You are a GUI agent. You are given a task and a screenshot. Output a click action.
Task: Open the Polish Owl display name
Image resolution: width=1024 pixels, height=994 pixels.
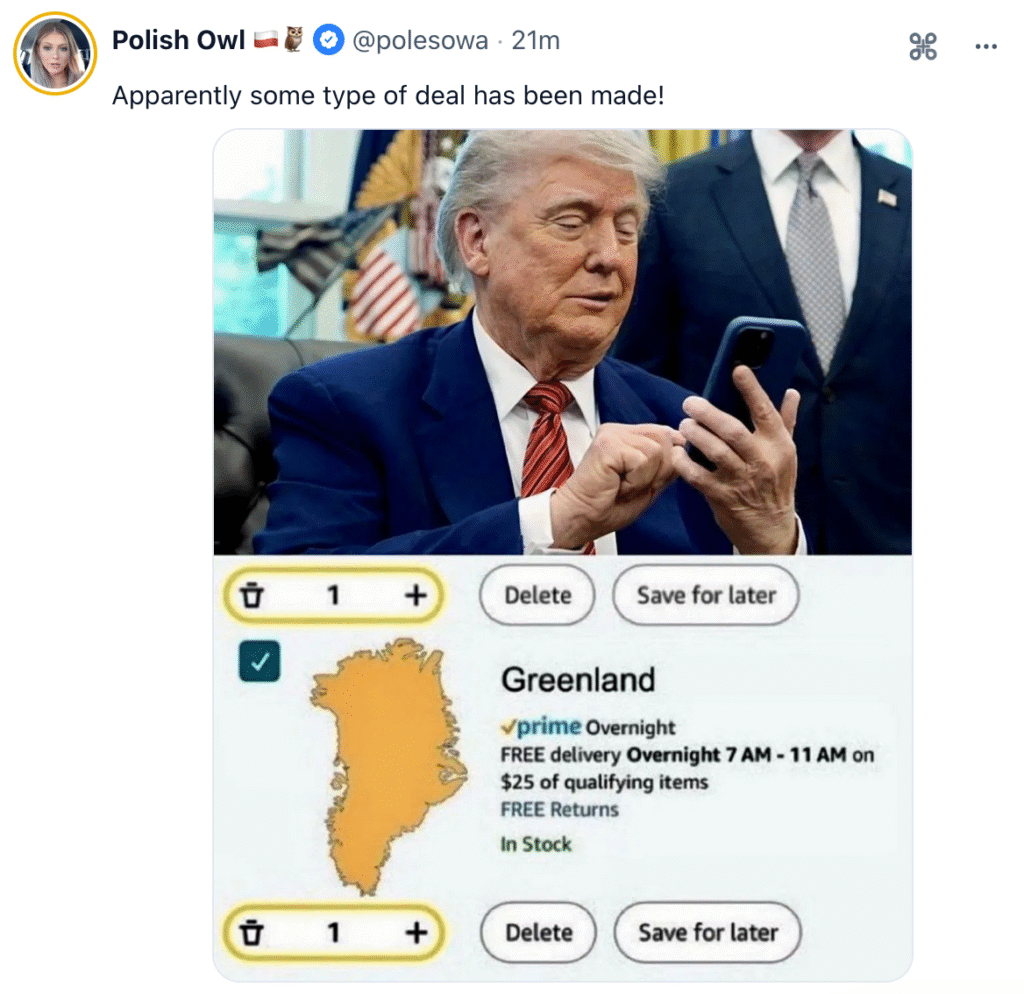click(178, 41)
